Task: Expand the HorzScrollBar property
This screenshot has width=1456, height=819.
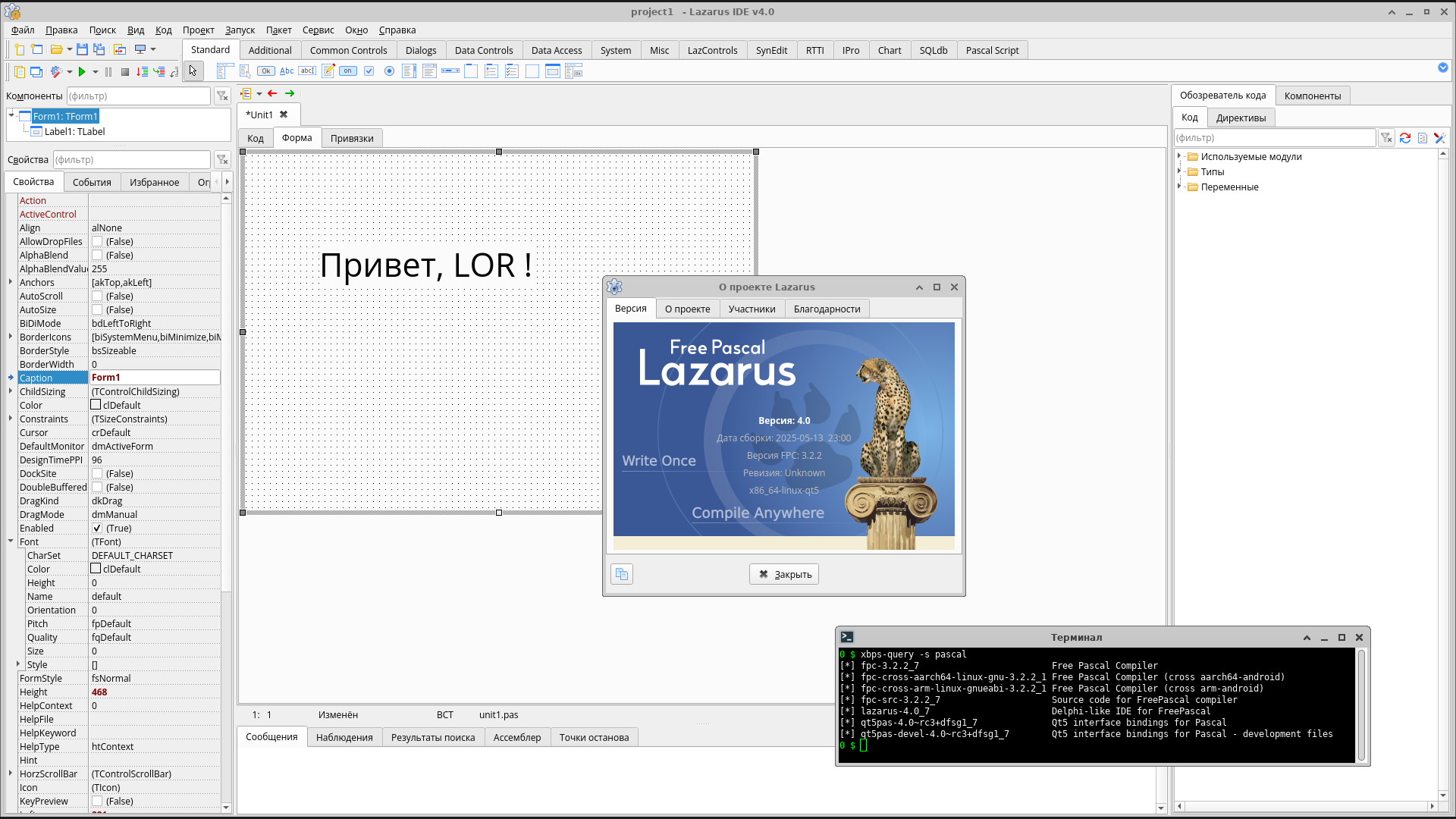Action: click(x=11, y=773)
